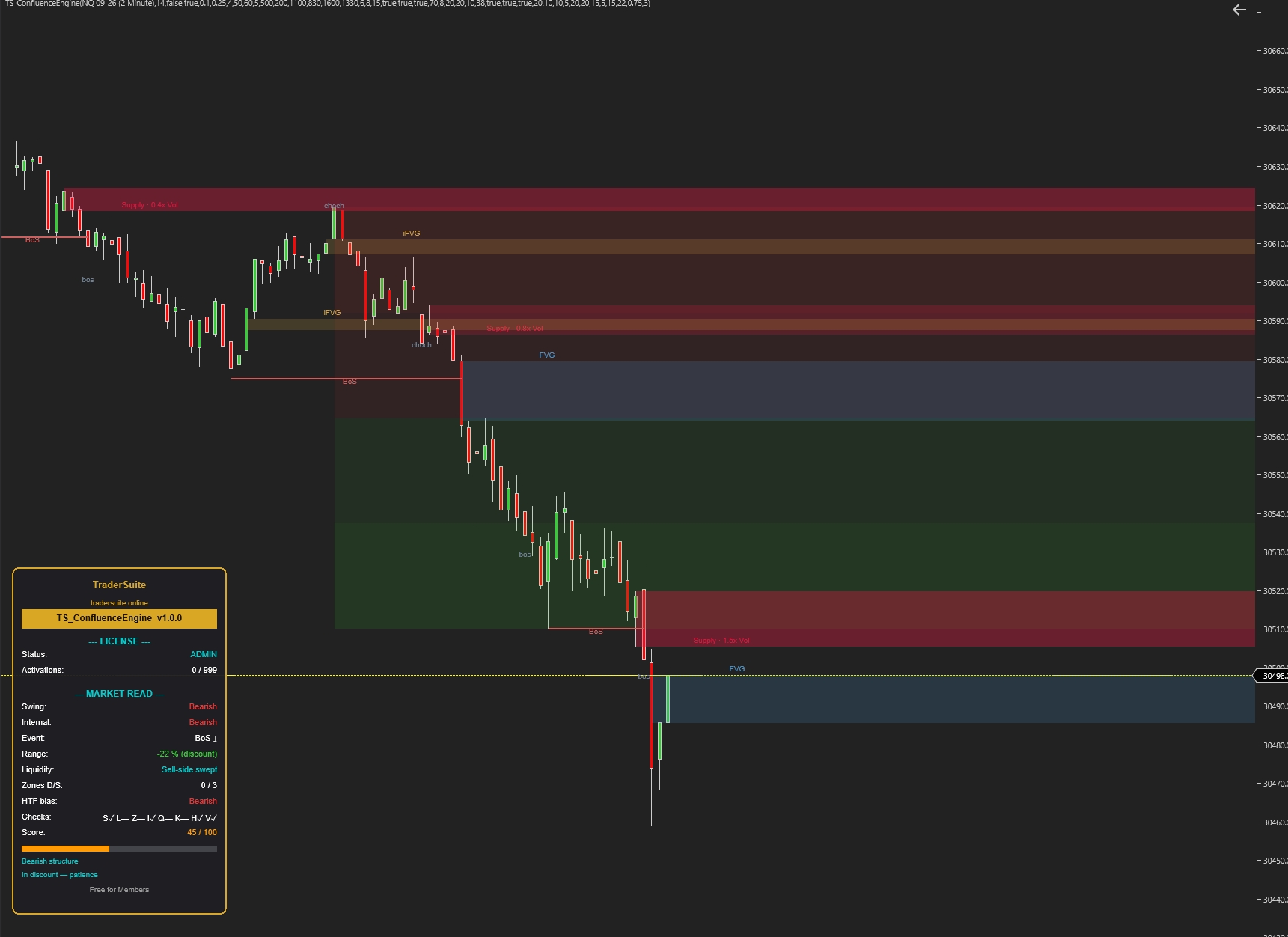Click 'In discount — patience' note

(x=60, y=875)
